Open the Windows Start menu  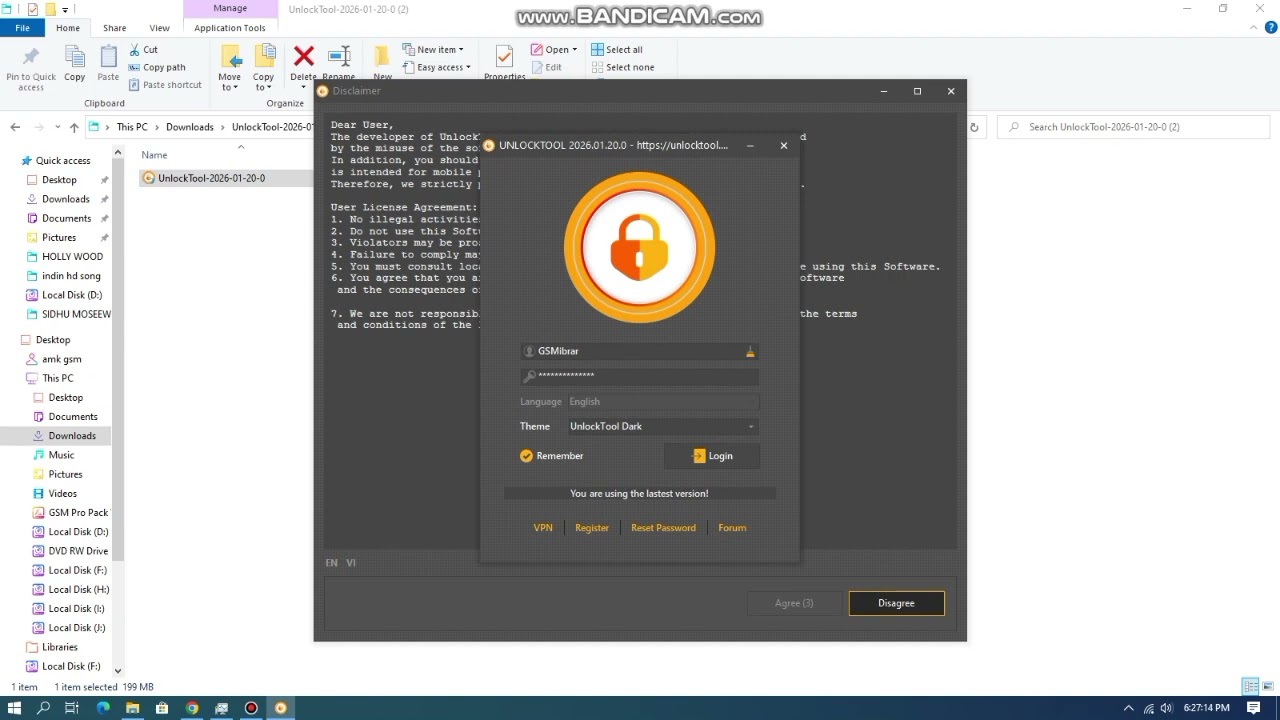tap(14, 708)
